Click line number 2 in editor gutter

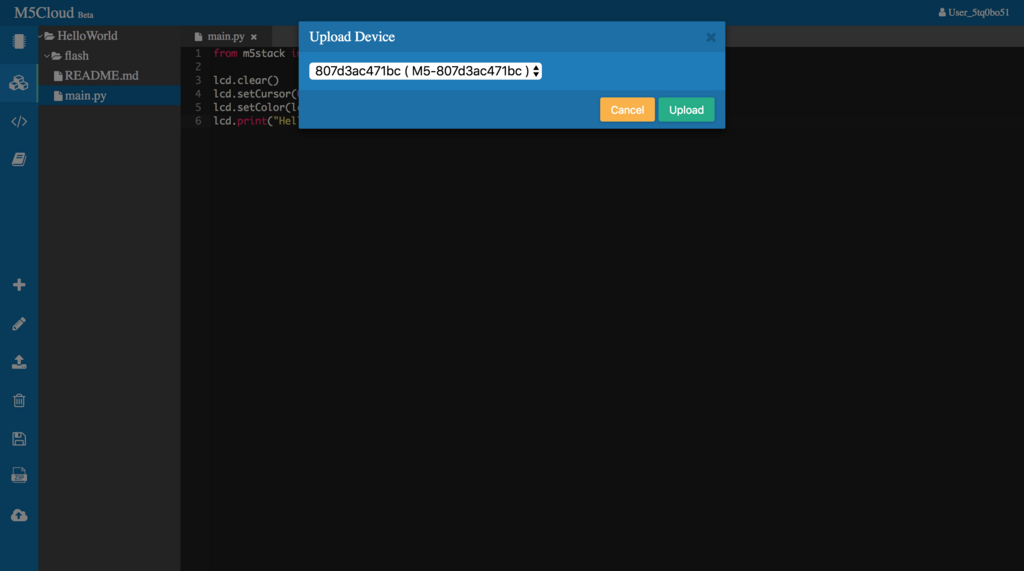pos(198,67)
